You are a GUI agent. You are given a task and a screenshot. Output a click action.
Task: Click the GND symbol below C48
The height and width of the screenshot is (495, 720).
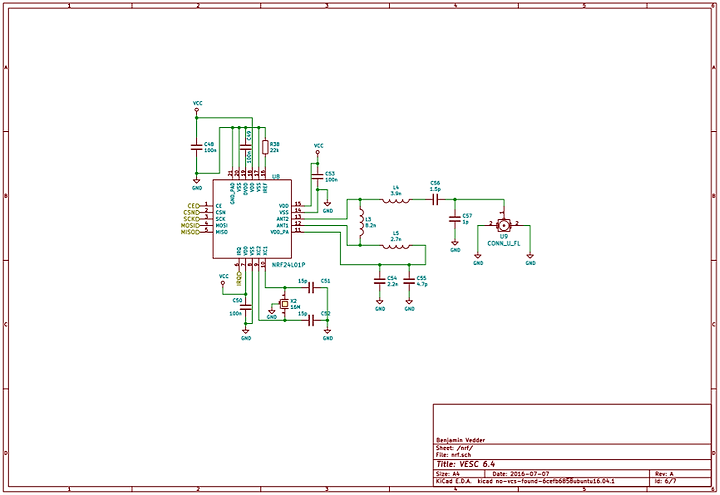click(197, 184)
